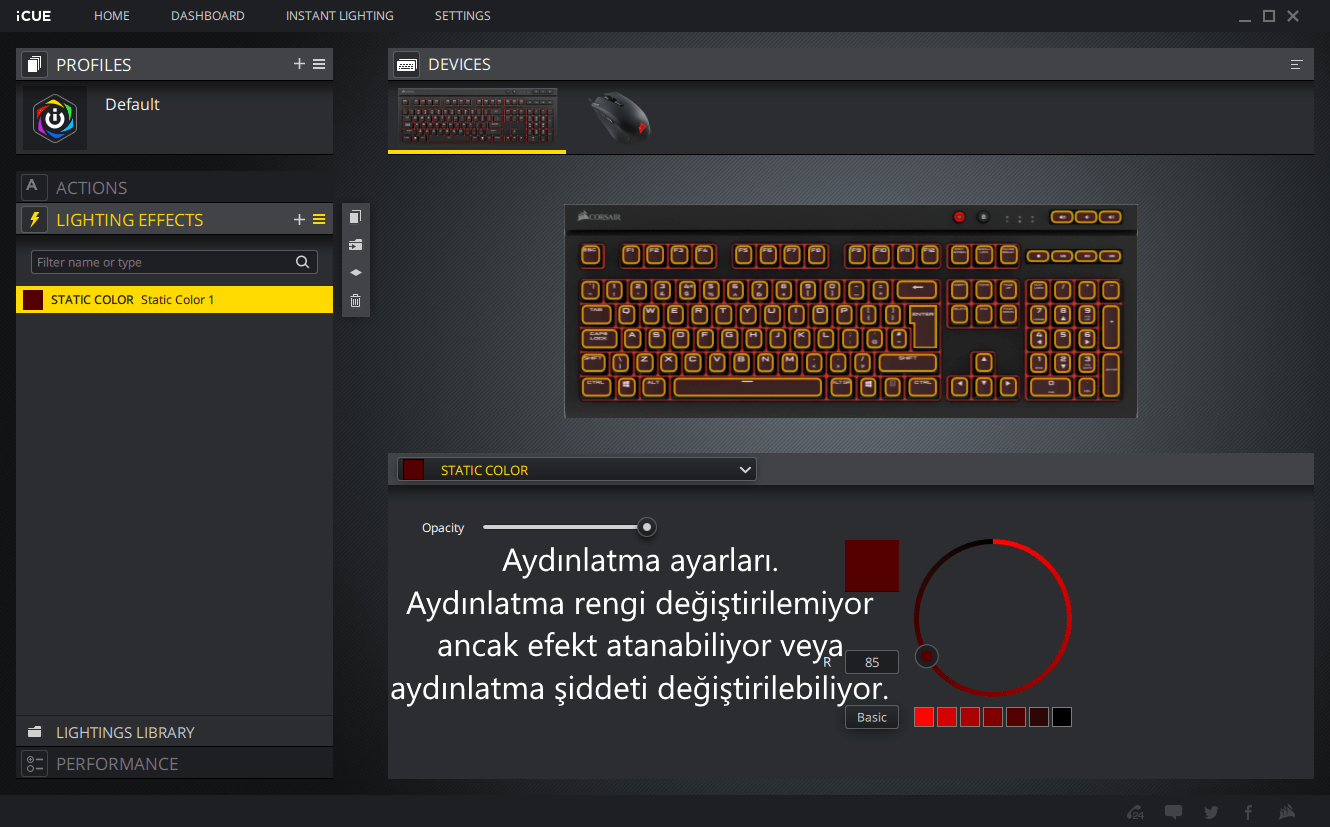Click the numpad 5 key on keyboard preview
Viewport: 1330px width, 827px height.
[1062, 337]
